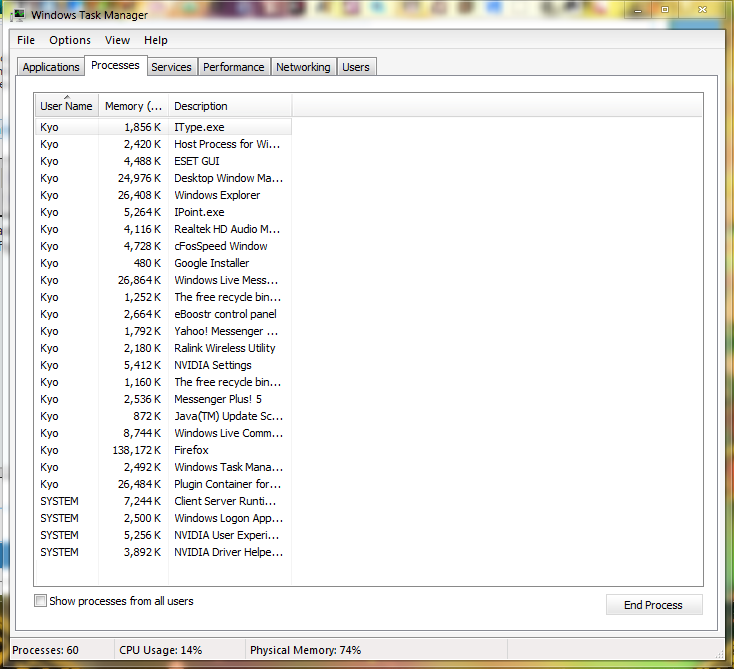Switch to the Applications tab
The image size is (734, 669).
click(x=51, y=67)
